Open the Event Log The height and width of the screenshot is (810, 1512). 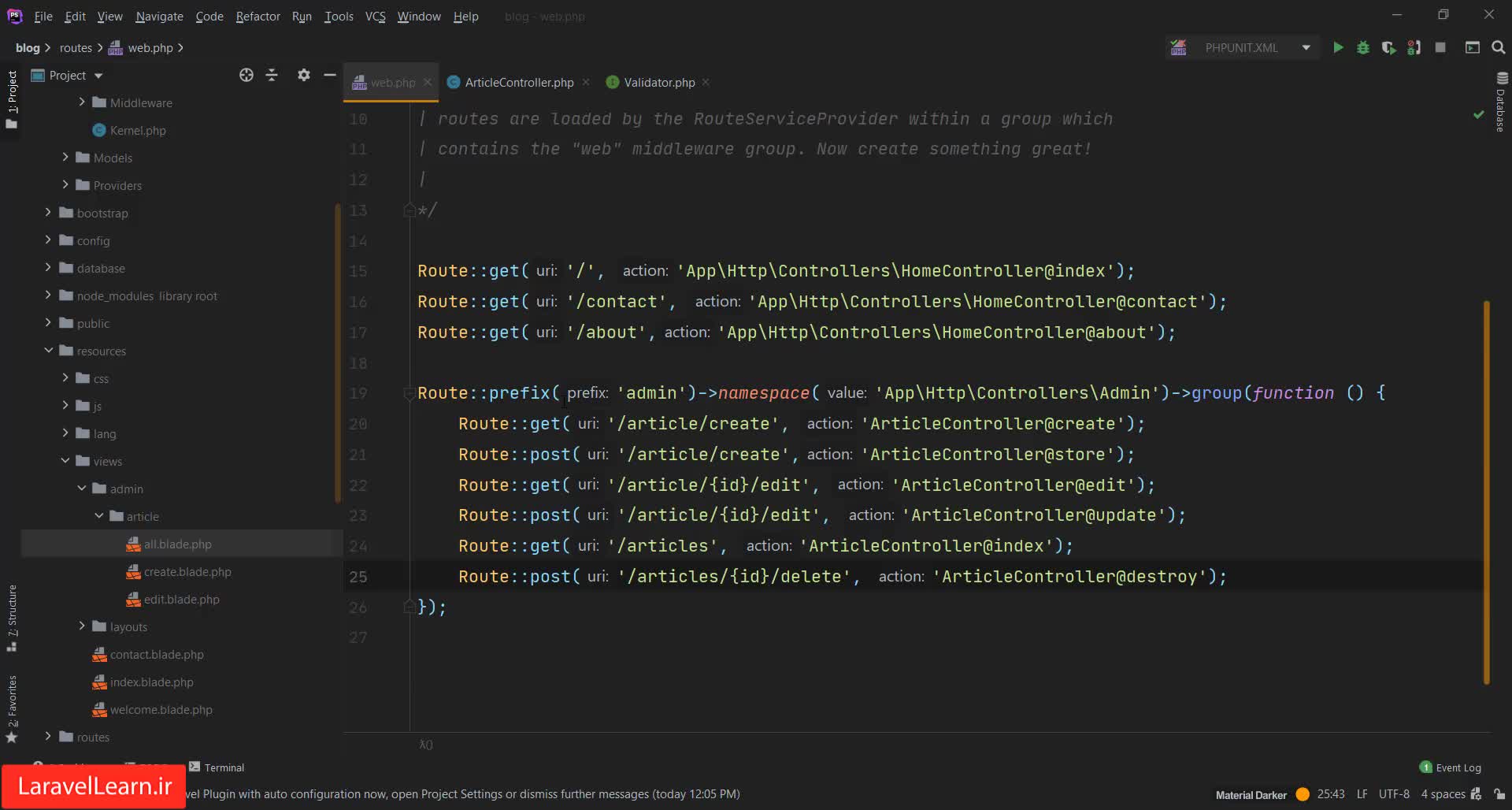(x=1450, y=767)
